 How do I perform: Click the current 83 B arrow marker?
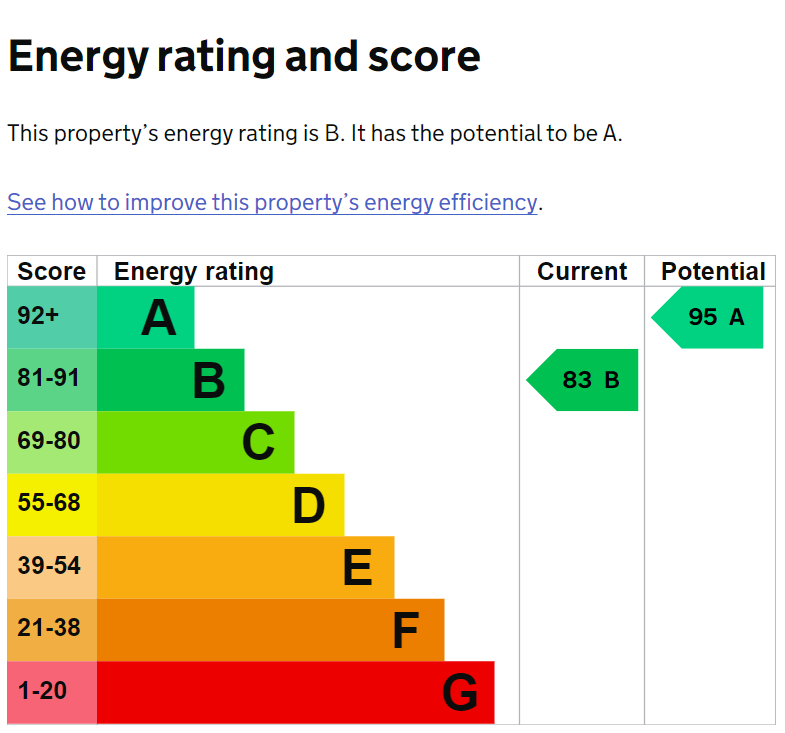[x=585, y=380]
